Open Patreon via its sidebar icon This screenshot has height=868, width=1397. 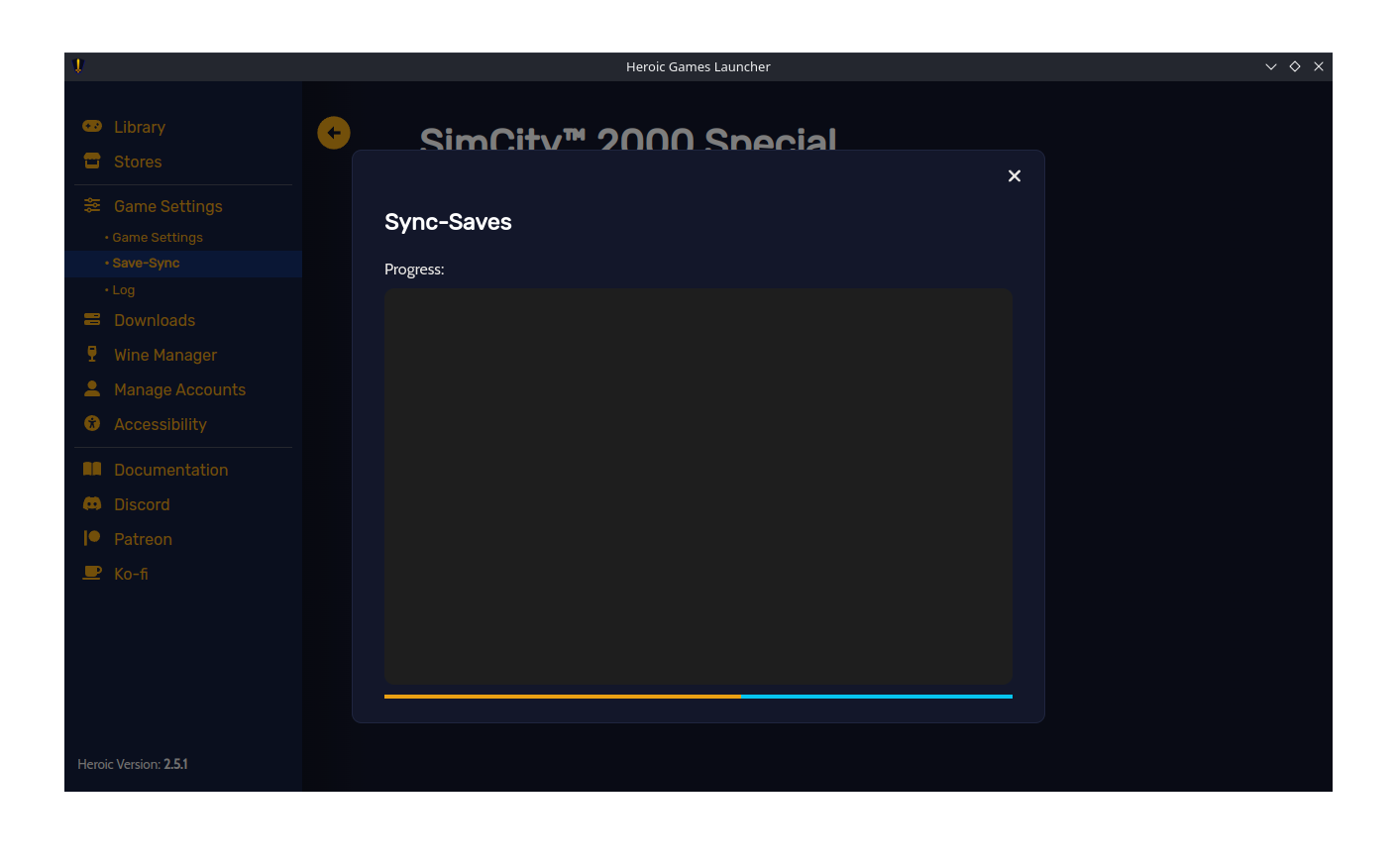[92, 538]
